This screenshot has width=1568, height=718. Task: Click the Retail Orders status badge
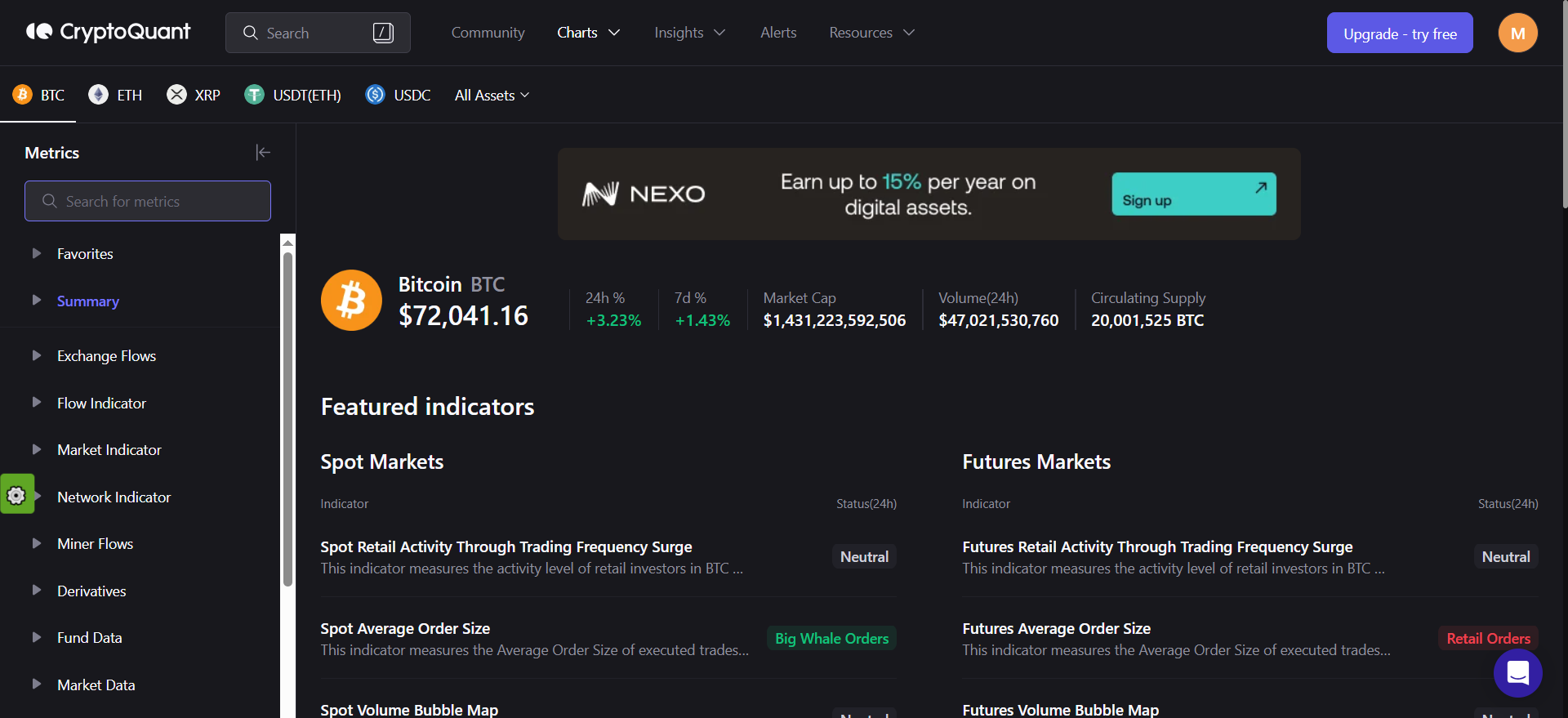coord(1488,638)
